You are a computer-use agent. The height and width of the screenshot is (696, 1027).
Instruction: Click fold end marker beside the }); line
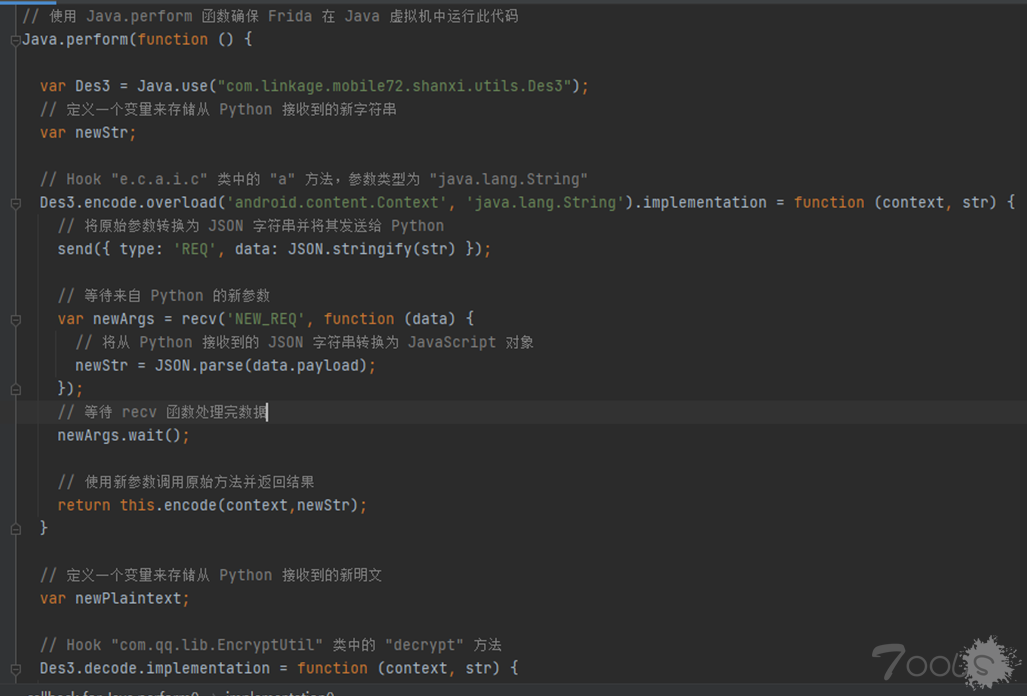click(15, 389)
